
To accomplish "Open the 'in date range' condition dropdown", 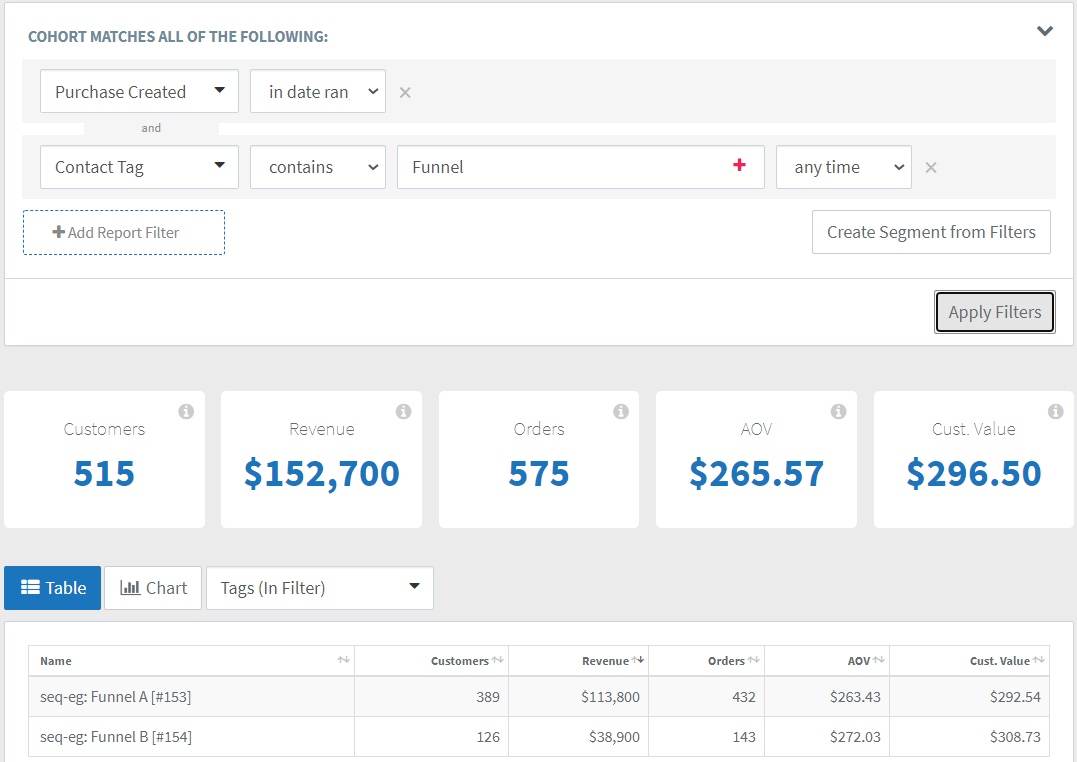I will tap(317, 91).
